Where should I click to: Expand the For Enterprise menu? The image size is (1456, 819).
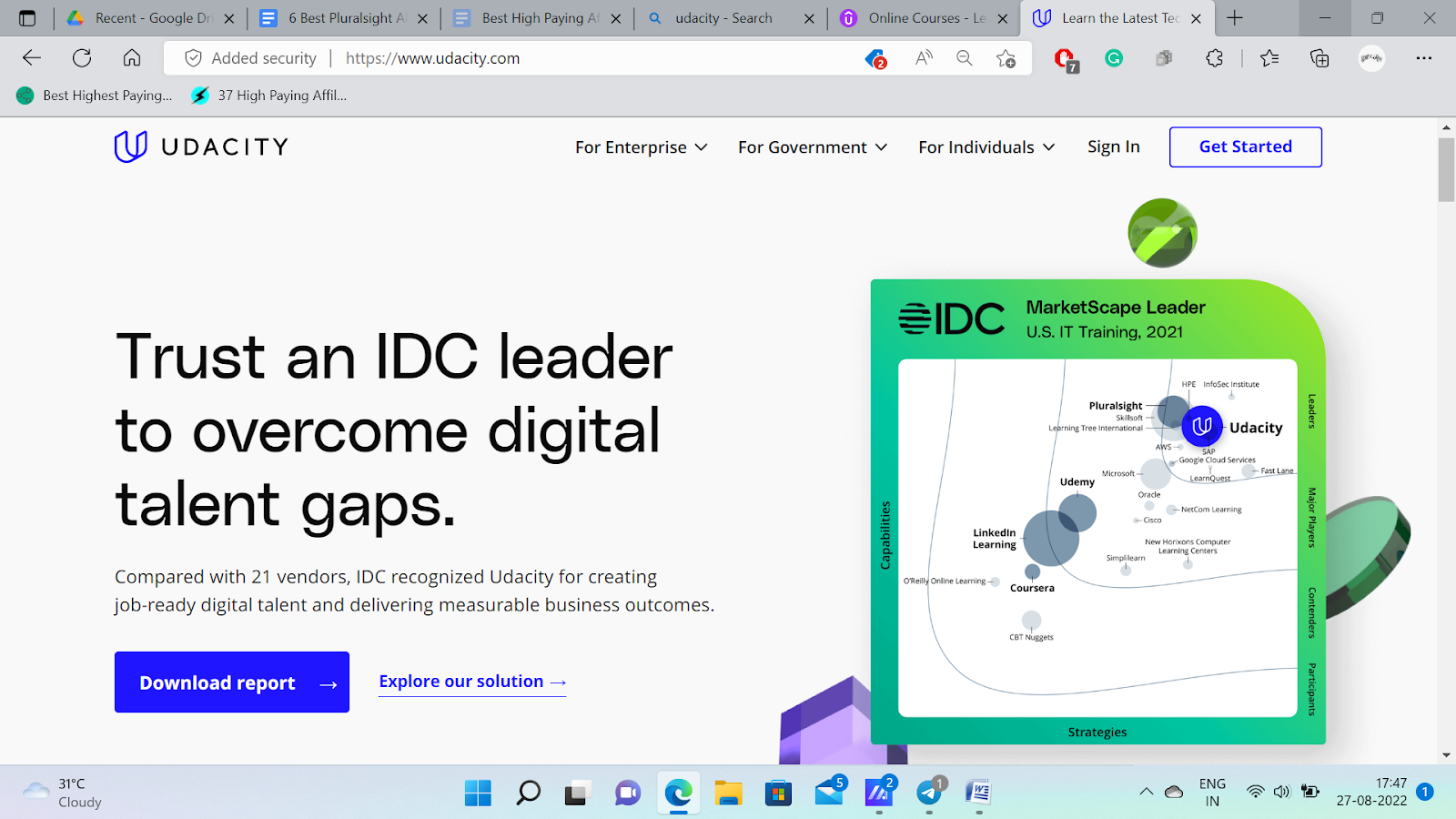[641, 147]
